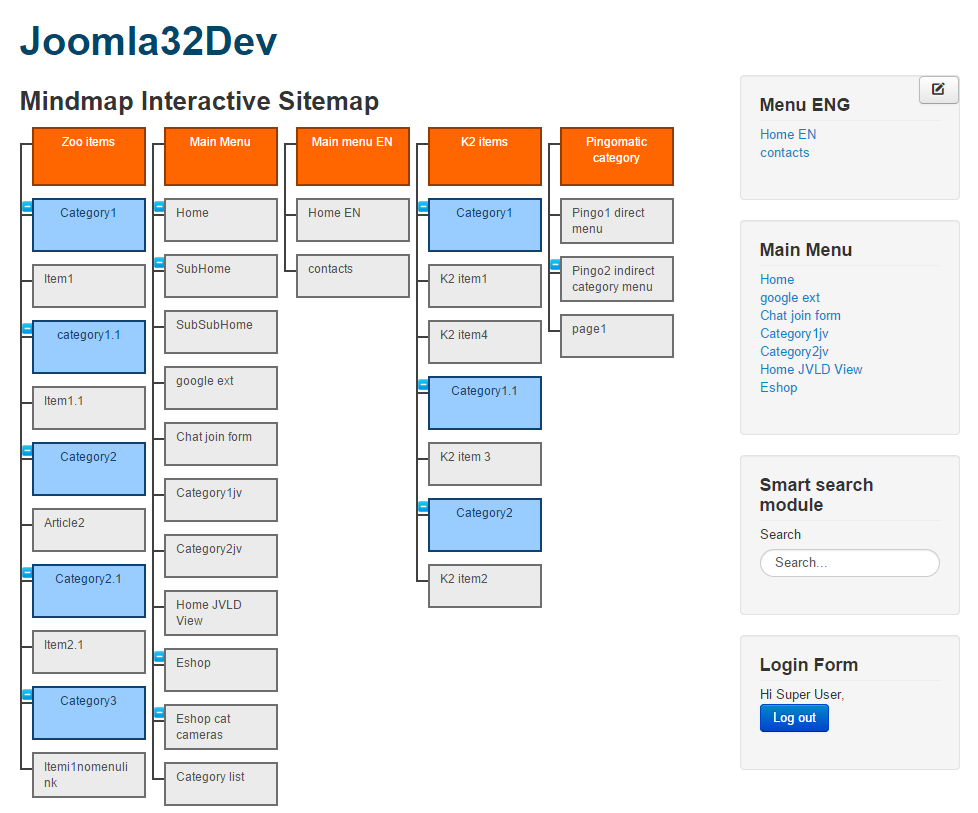The width and height of the screenshot is (978, 813).
Task: Open the K2 item4 box
Action: tap(485, 342)
